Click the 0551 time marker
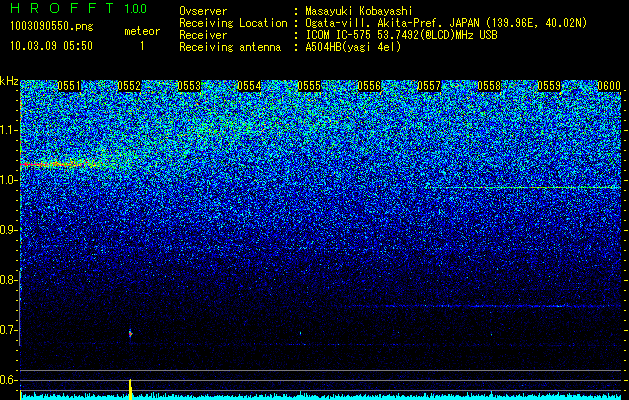 coord(69,86)
